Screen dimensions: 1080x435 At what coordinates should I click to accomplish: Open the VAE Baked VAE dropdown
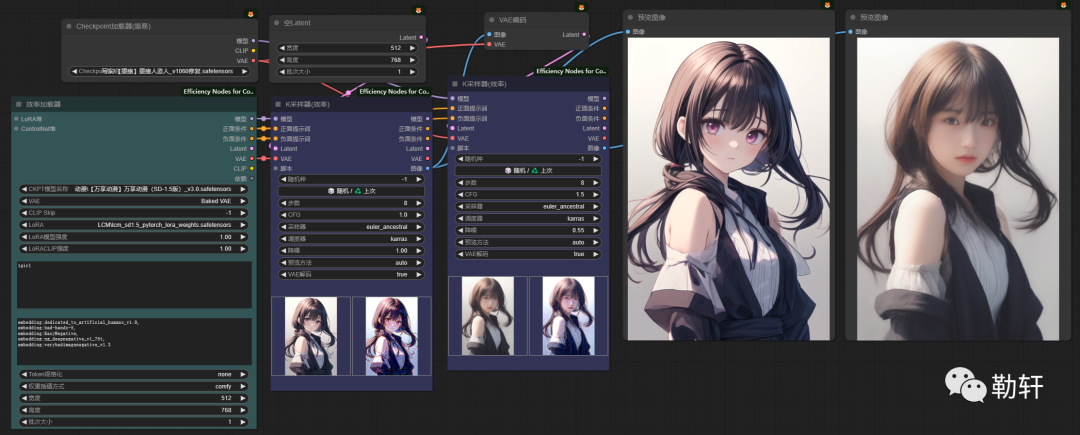click(134, 201)
